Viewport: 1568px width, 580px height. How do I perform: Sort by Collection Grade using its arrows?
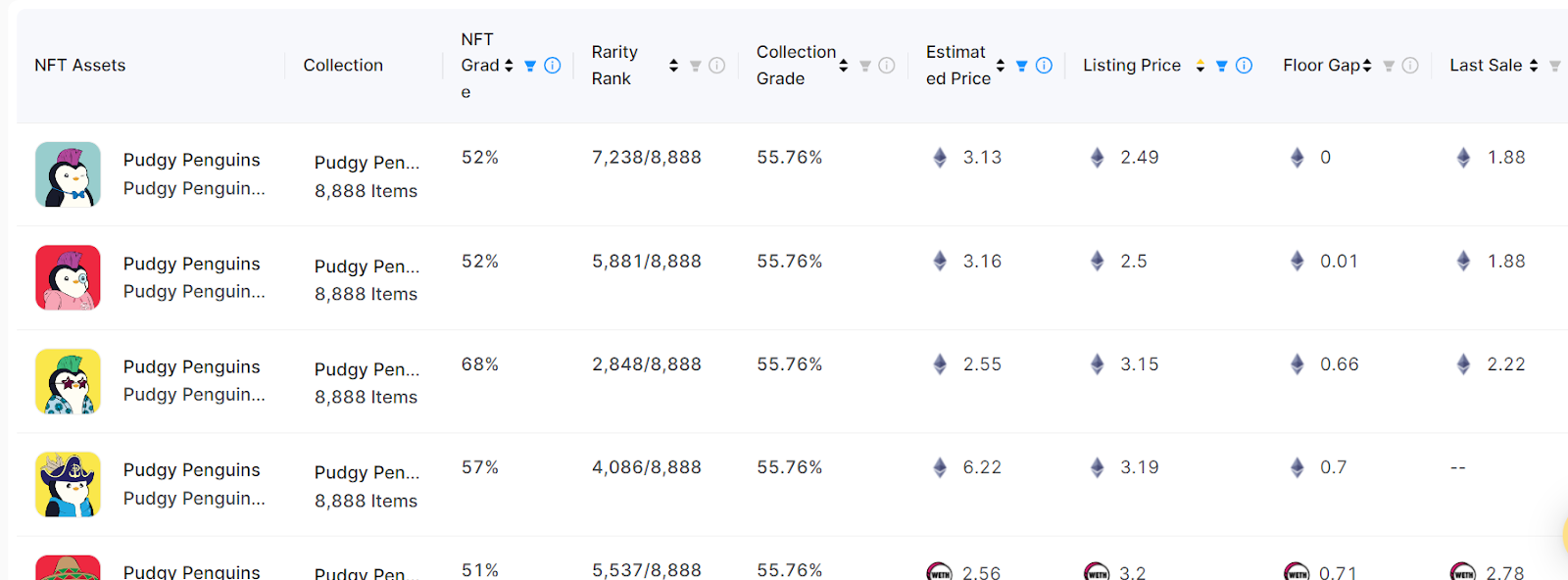point(843,66)
